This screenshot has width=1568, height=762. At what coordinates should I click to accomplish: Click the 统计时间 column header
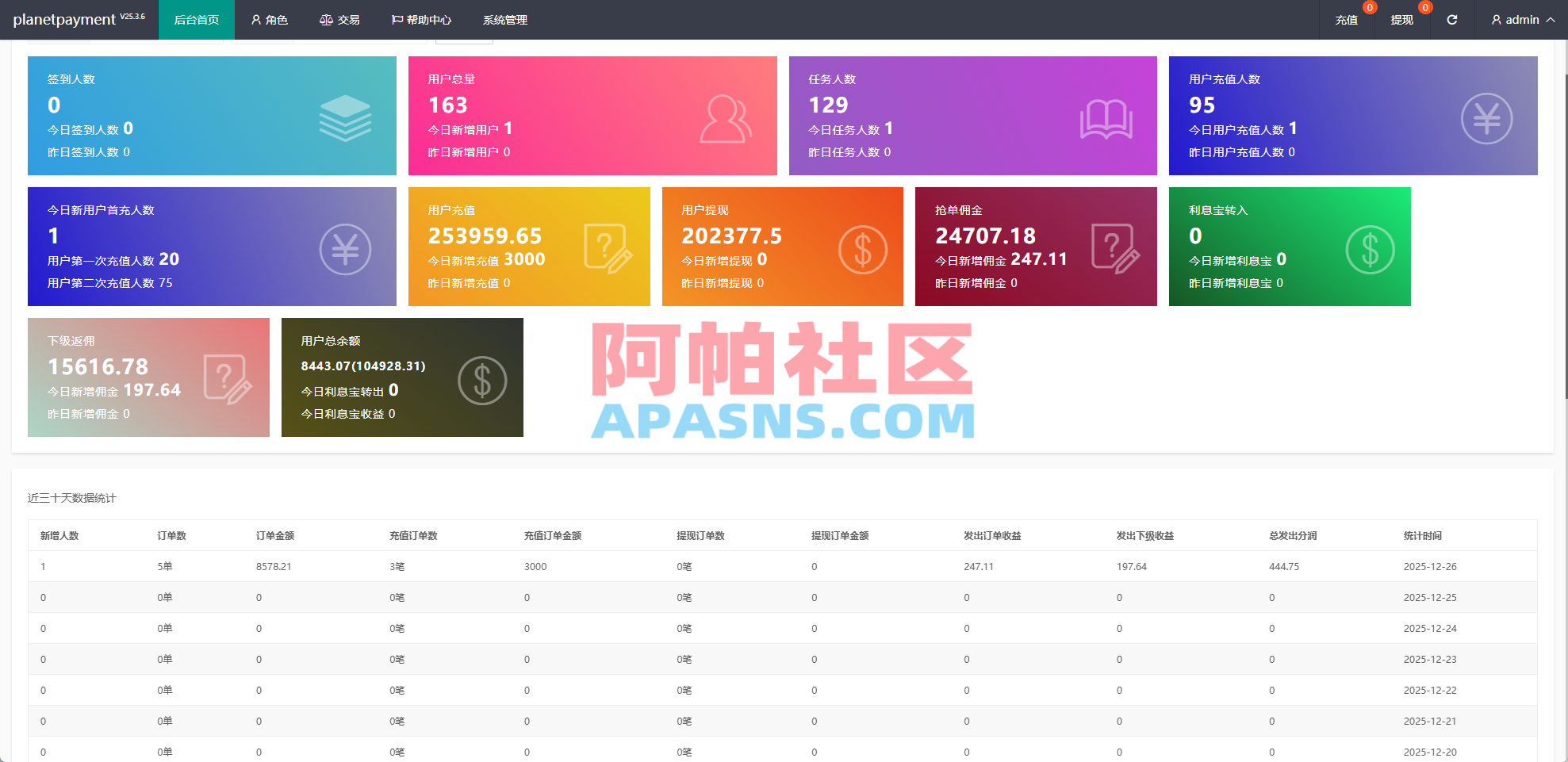[1423, 536]
